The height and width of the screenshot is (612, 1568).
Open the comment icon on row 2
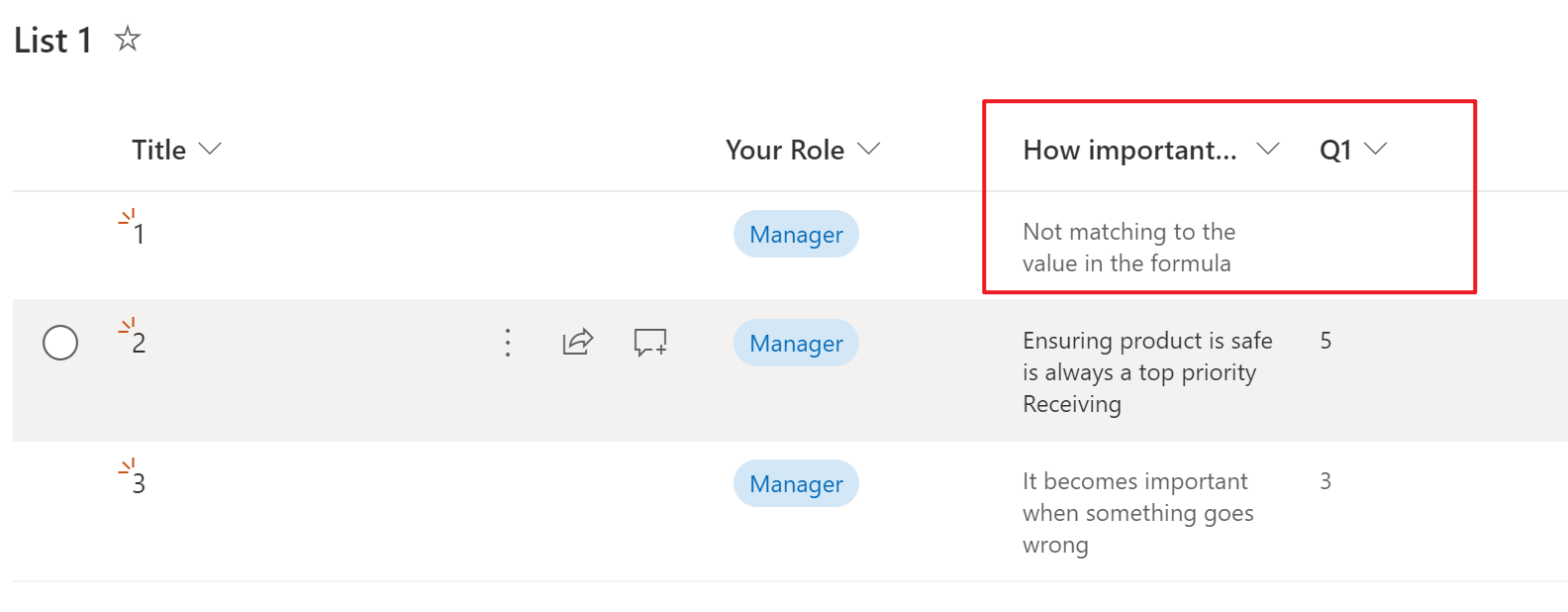650,343
